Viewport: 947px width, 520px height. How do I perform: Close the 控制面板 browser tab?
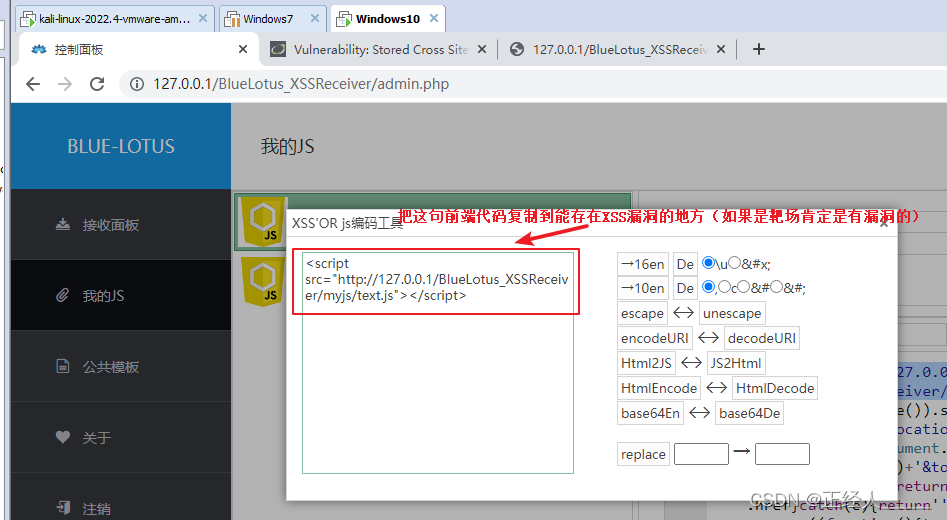(243, 50)
